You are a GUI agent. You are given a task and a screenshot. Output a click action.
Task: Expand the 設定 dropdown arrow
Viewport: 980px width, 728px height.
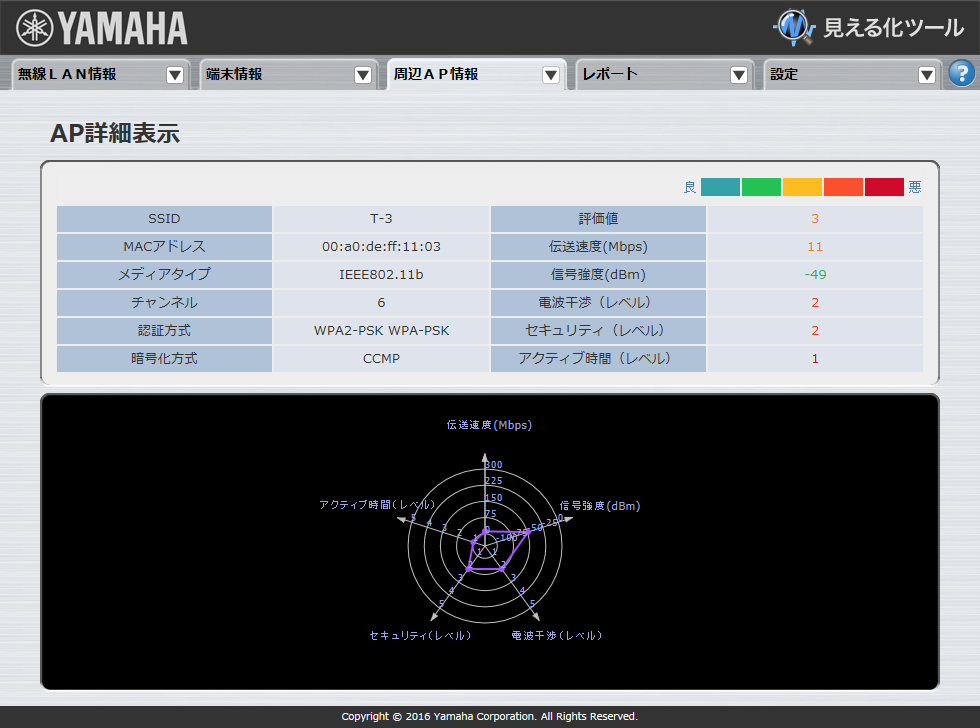(x=927, y=75)
